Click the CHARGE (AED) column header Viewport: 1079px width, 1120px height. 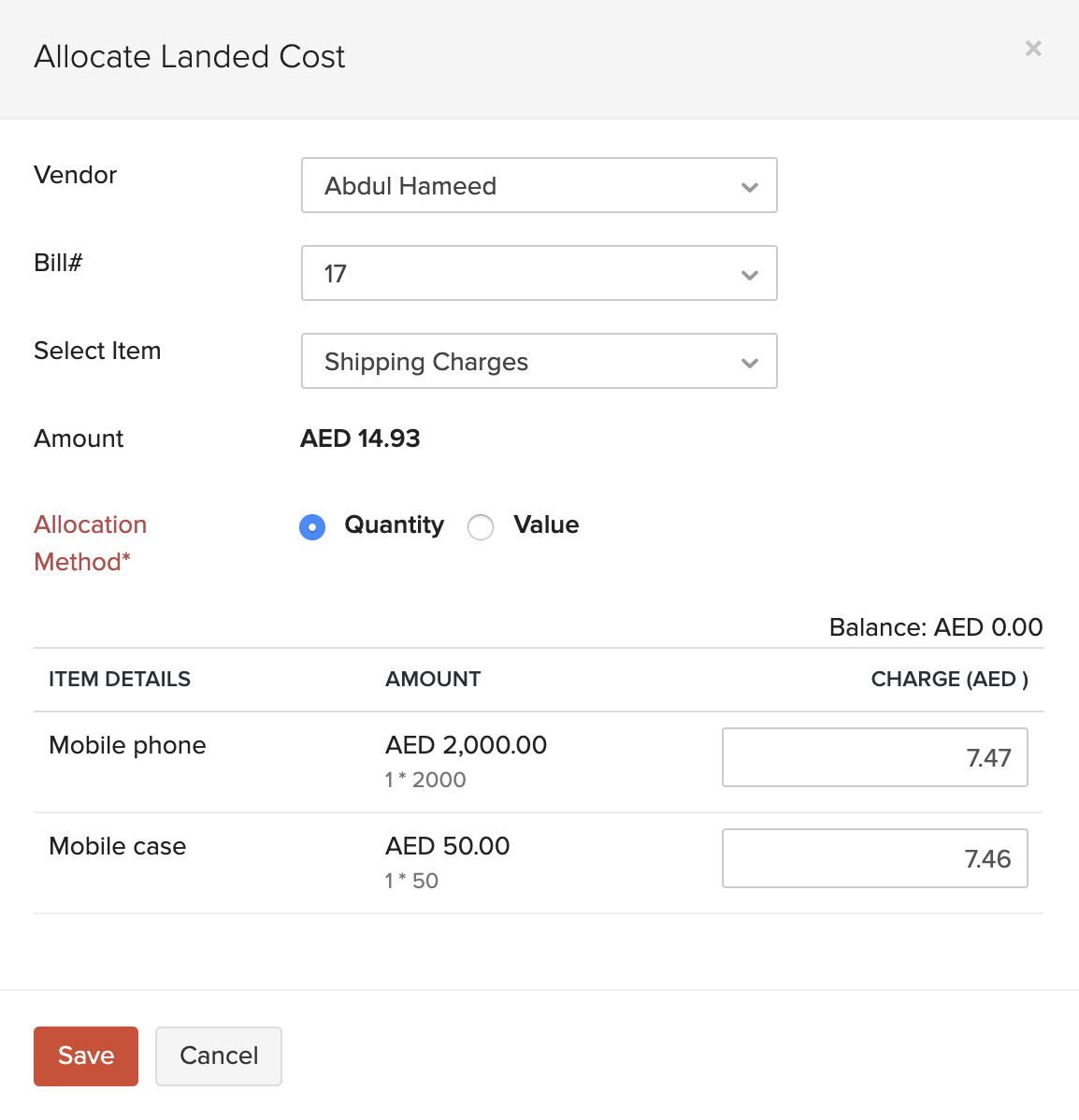pos(948,680)
